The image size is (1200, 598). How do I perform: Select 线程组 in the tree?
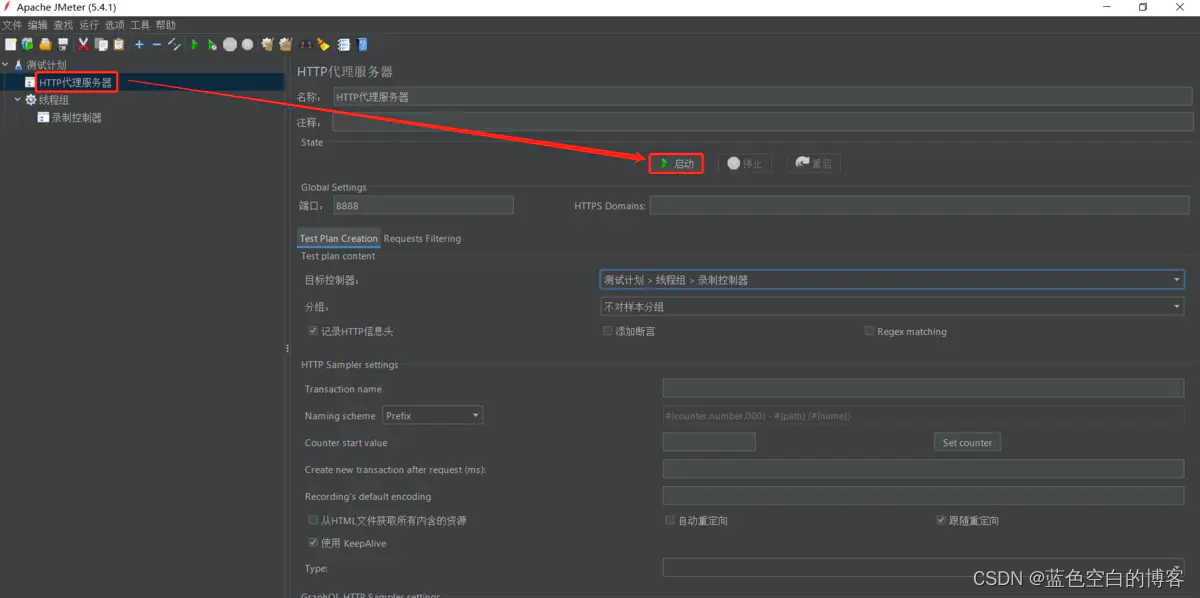pyautogui.click(x=54, y=100)
